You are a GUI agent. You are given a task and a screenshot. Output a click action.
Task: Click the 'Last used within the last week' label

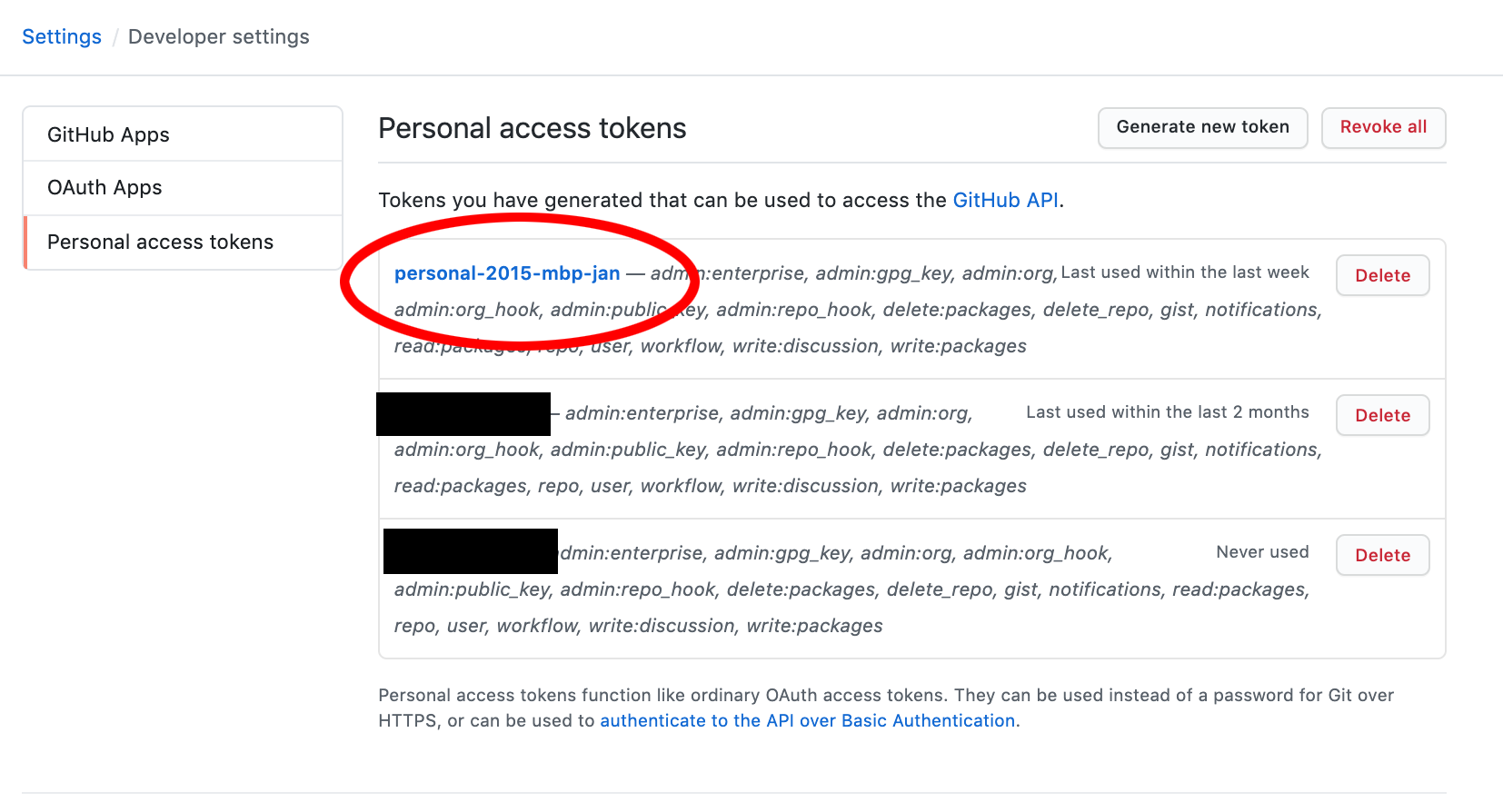point(1185,272)
